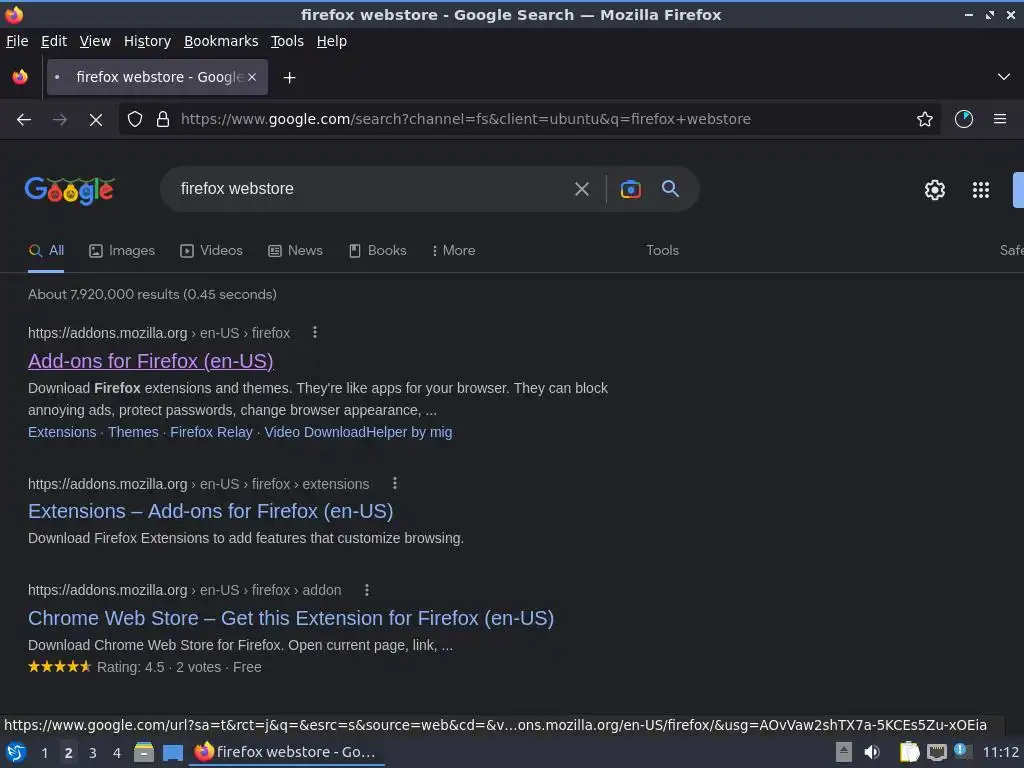Follow the Firefox Relay sitelink

pyautogui.click(x=211, y=432)
